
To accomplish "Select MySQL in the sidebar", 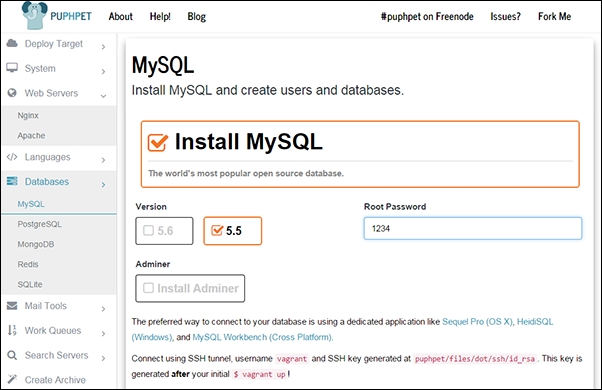I will coord(31,204).
